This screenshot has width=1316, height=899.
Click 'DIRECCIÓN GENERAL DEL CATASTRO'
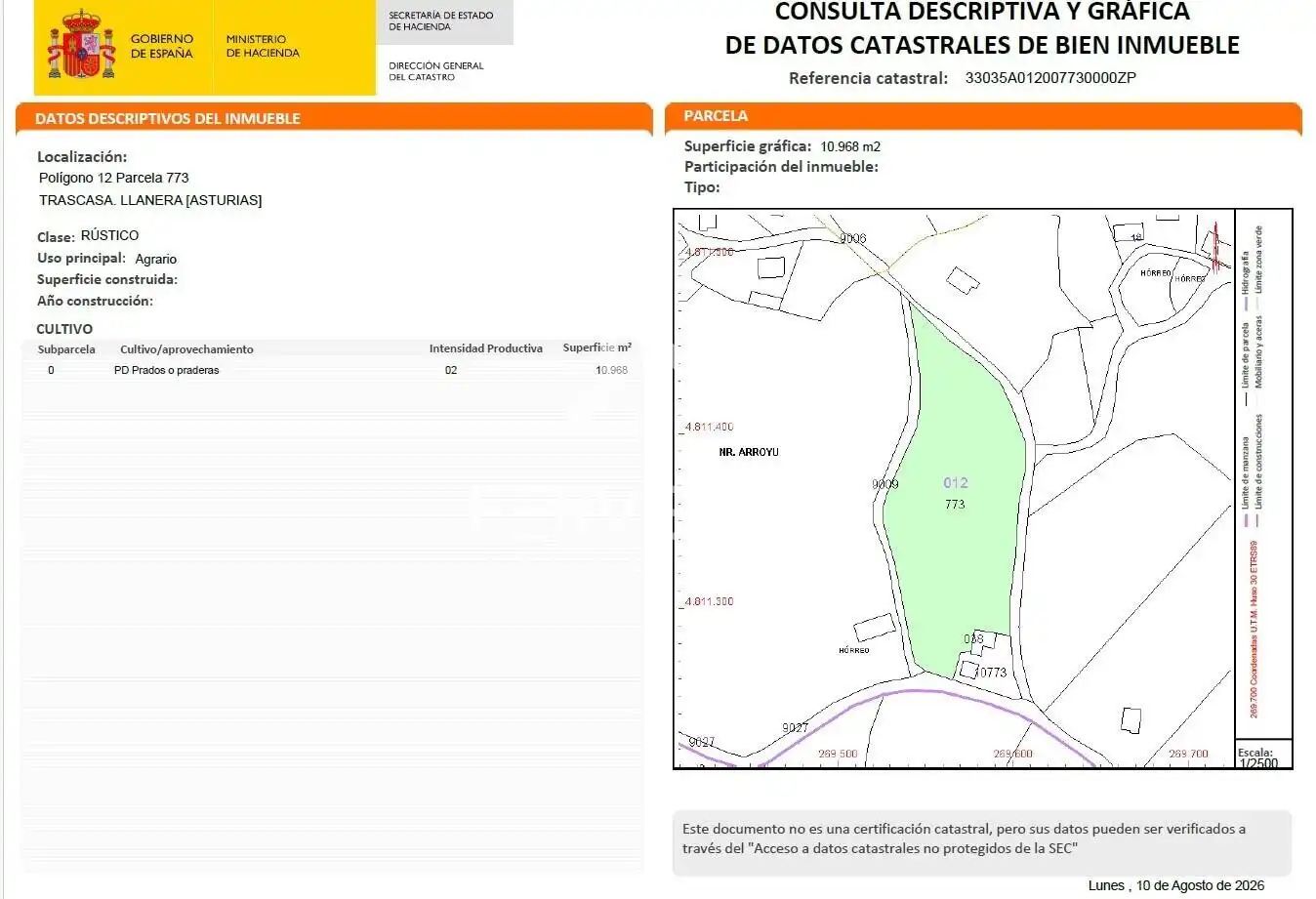tap(435, 71)
